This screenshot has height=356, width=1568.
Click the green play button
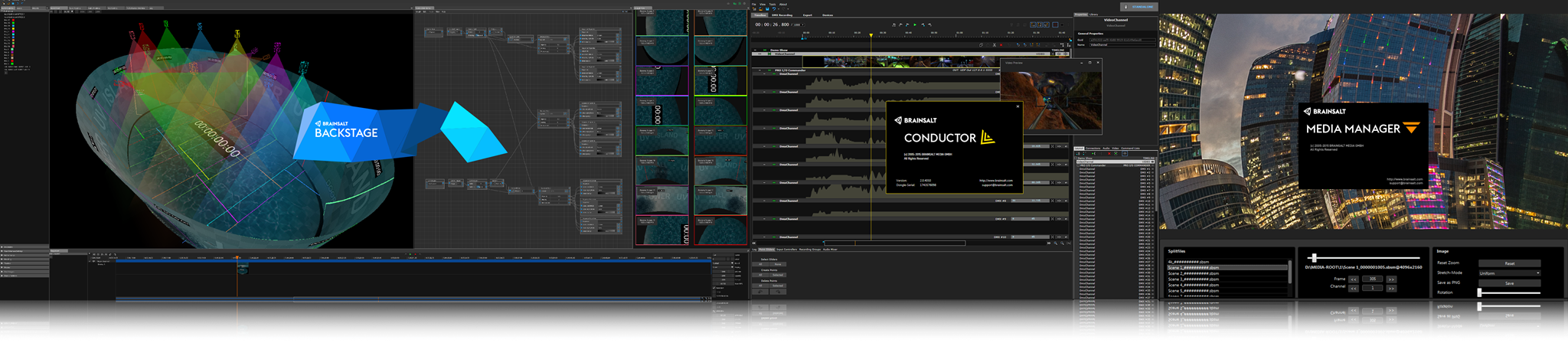pyautogui.click(x=915, y=24)
